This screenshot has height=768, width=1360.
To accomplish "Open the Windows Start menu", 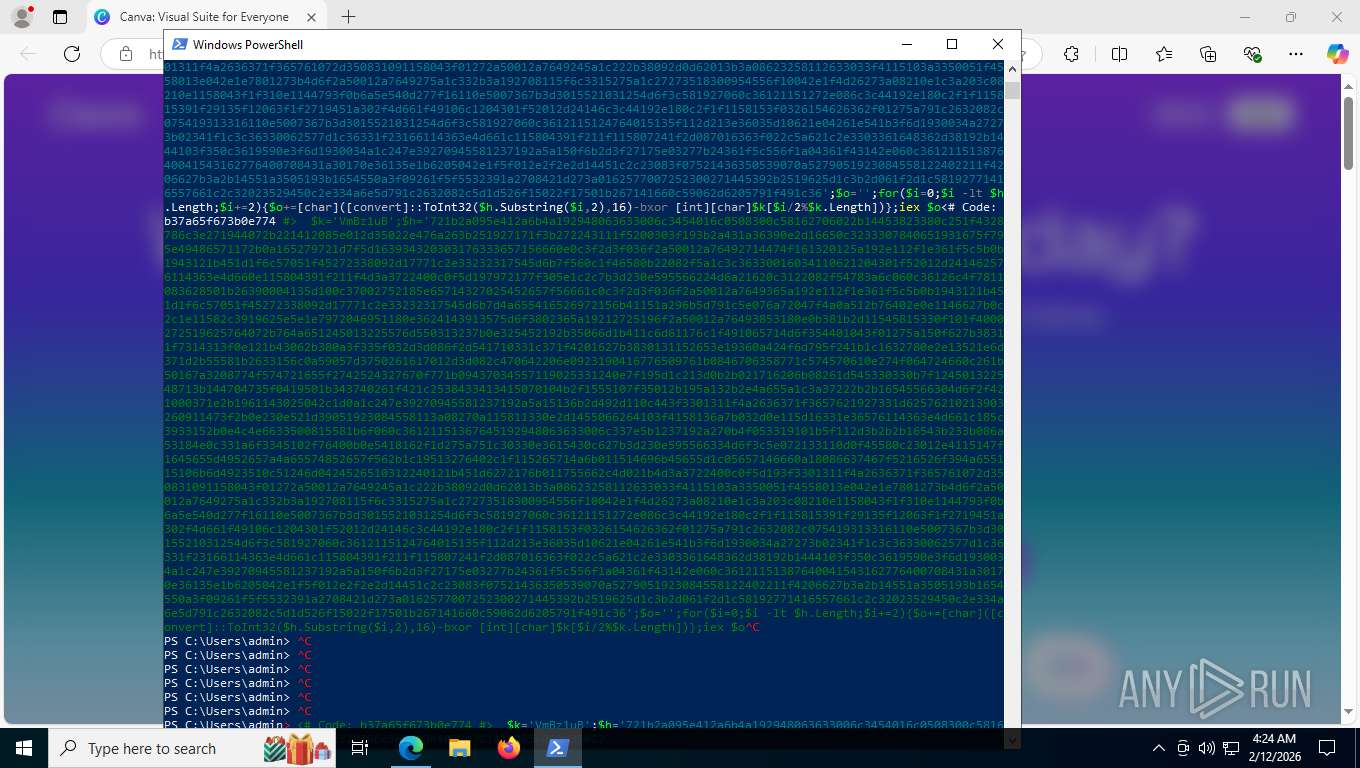I will coord(24,748).
